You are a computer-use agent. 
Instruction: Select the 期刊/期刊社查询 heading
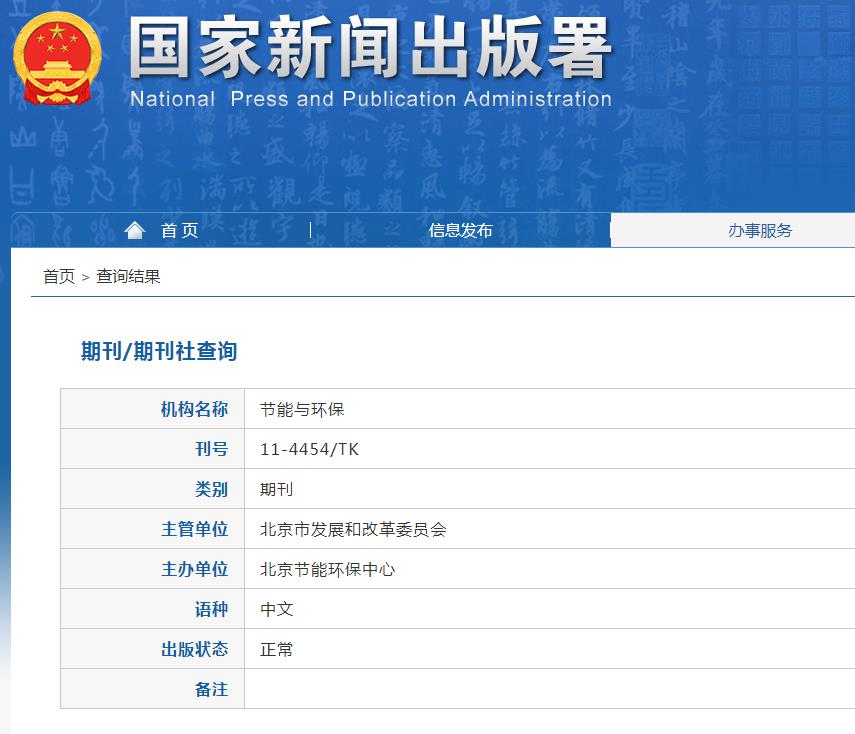(x=160, y=347)
